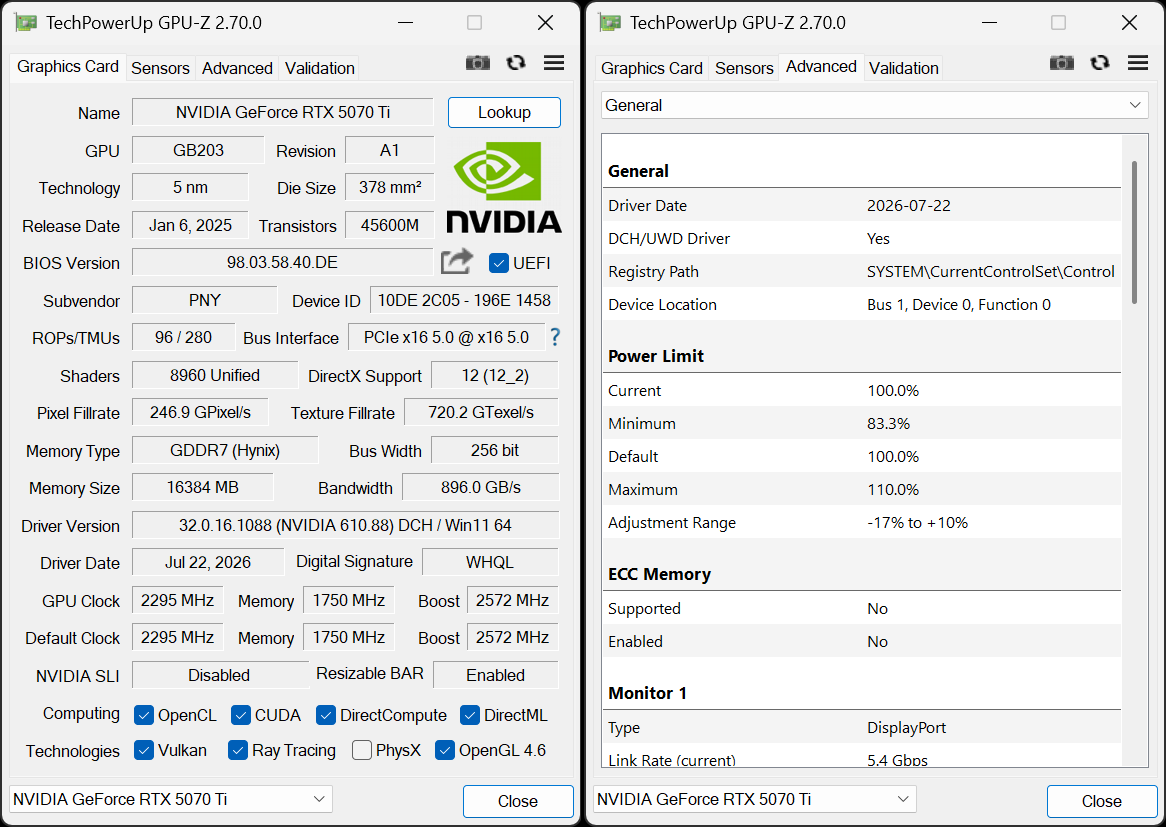The height and width of the screenshot is (827, 1166).
Task: Click the Device Location row
Action: click(861, 305)
